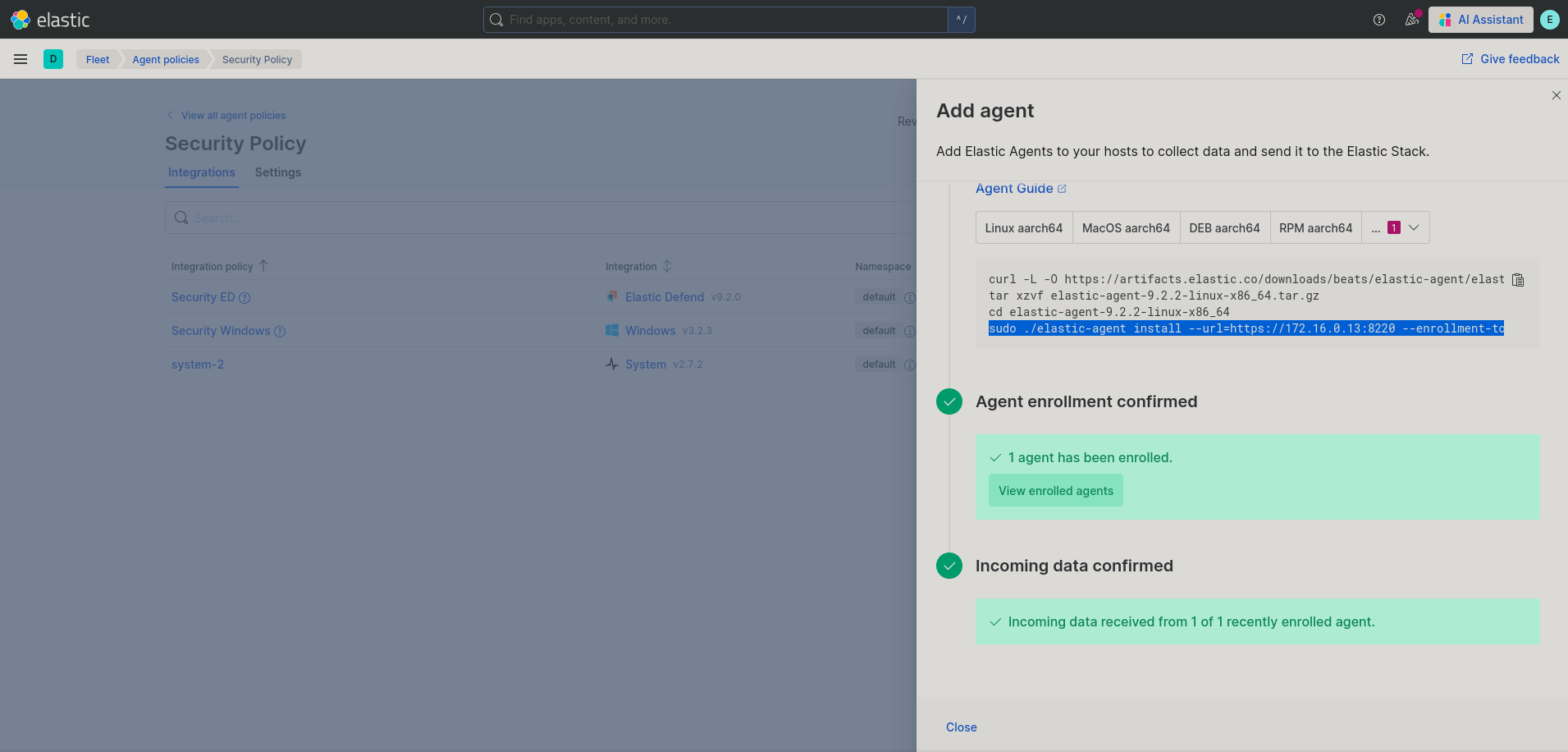Click the Windows logo icon
Screen dimensions: 1568x752
pyautogui.click(x=612, y=330)
